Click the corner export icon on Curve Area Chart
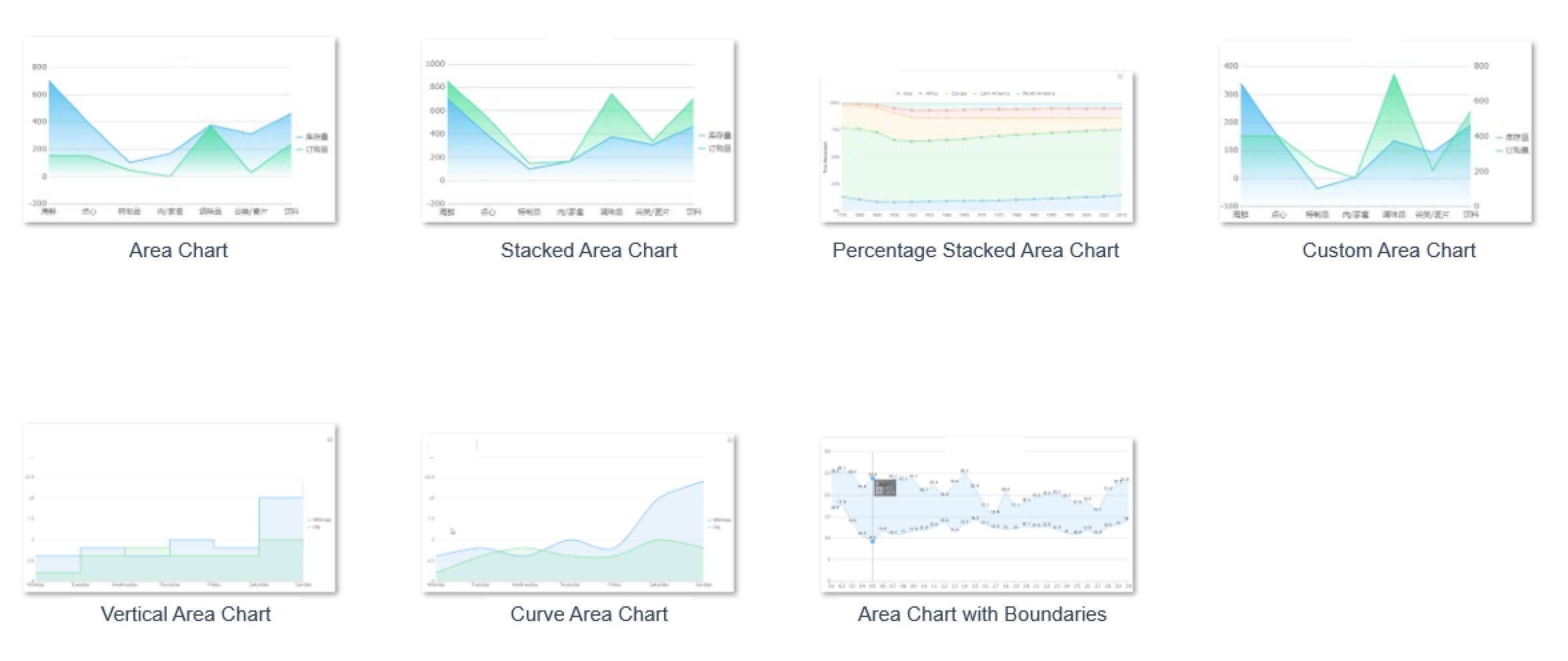The width and height of the screenshot is (1568, 661). coord(730,441)
